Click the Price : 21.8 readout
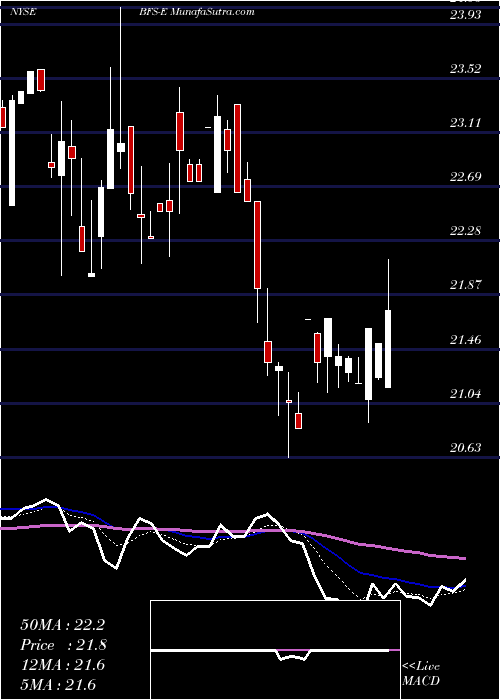The height and width of the screenshot is (700, 500). point(63,645)
